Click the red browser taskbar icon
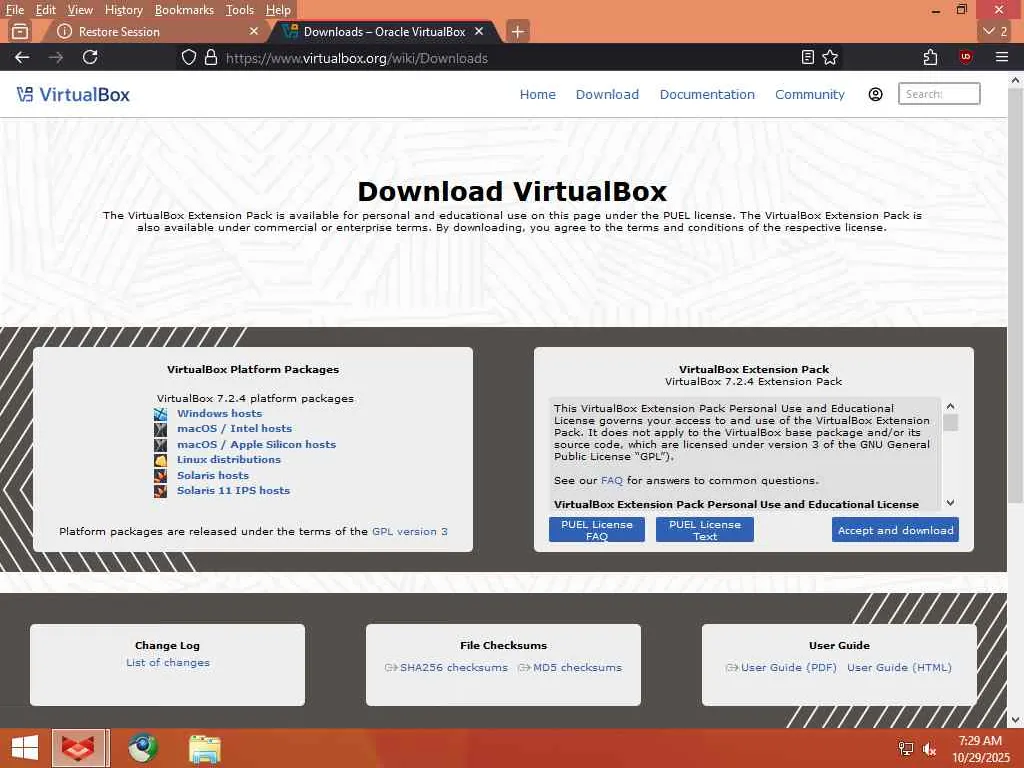 point(78,748)
